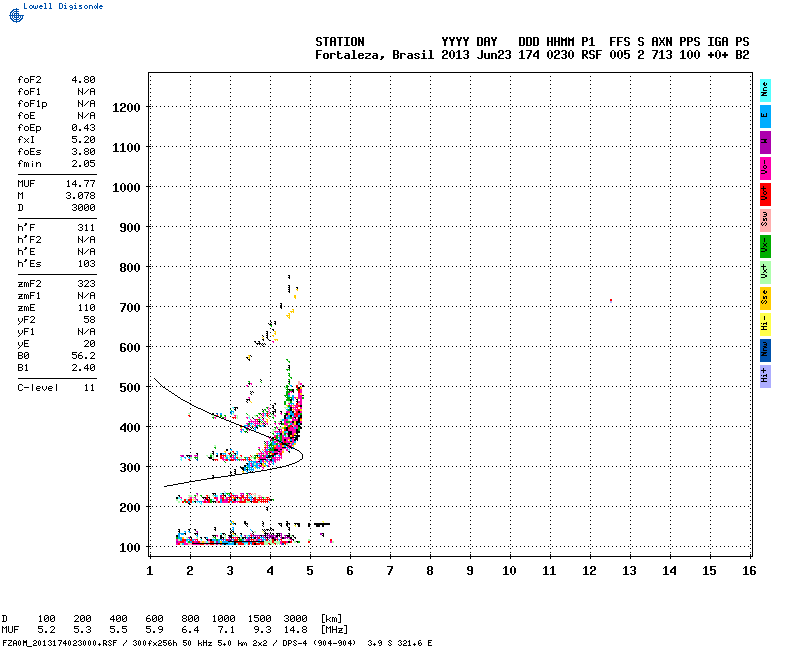Choose the light green Vx+ legend swatch
Image resolution: width=800 pixels, height=650 pixels.
coord(765,272)
